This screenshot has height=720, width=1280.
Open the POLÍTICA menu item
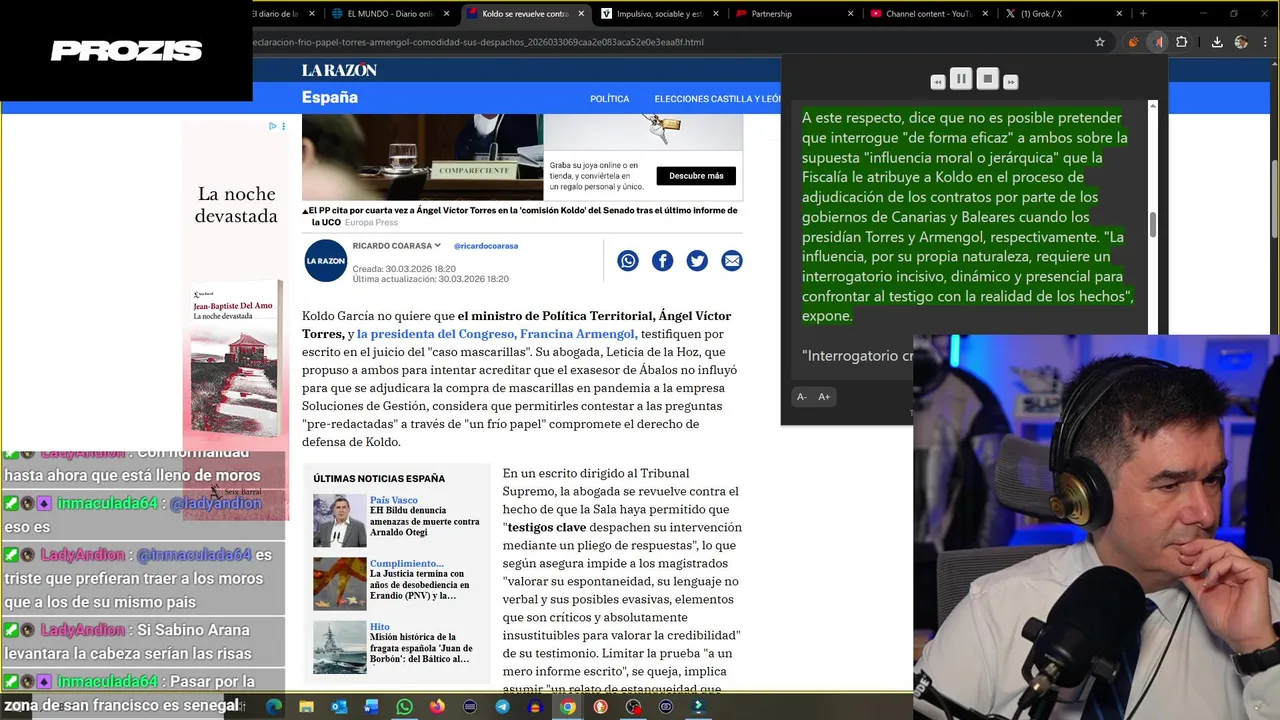coord(610,99)
